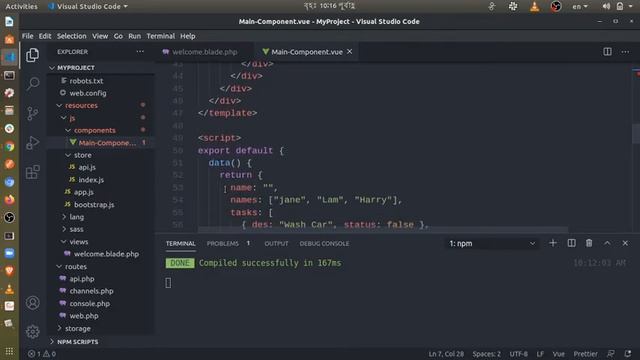The image size is (640, 360).
Task: Switch to the welcome.blade.php tab
Action: click(204, 52)
